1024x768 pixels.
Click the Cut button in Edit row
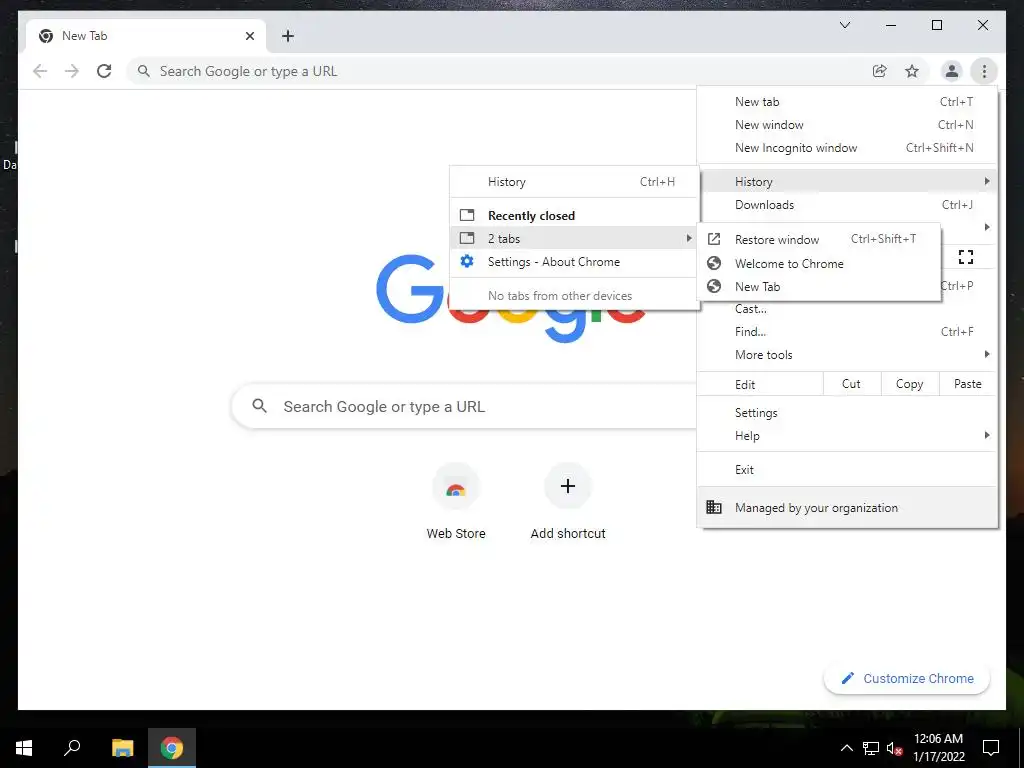(852, 384)
